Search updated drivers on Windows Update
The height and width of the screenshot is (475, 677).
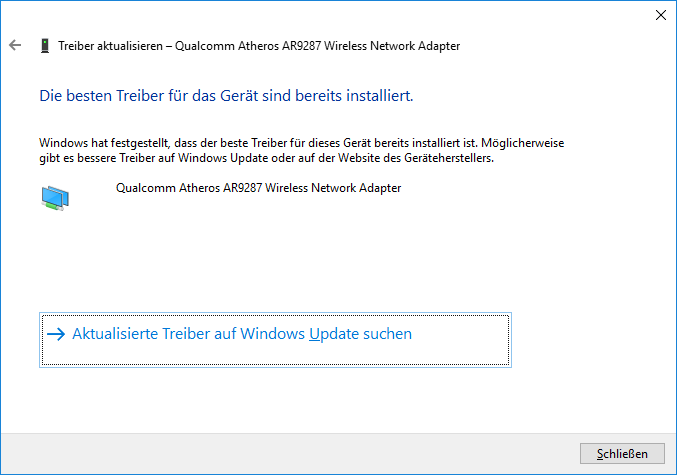click(275, 340)
